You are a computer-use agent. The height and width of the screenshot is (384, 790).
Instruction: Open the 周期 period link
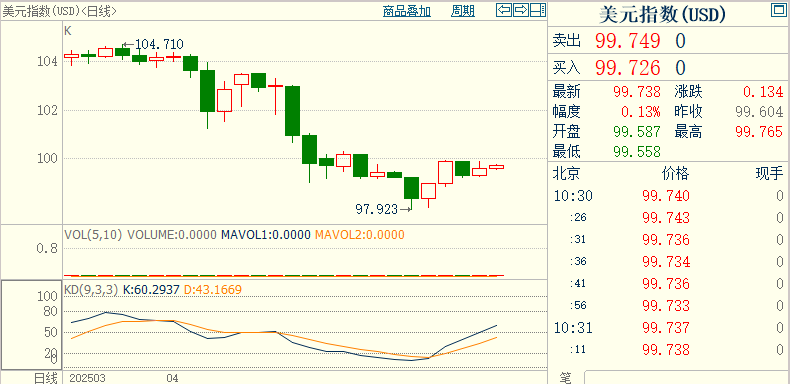463,11
